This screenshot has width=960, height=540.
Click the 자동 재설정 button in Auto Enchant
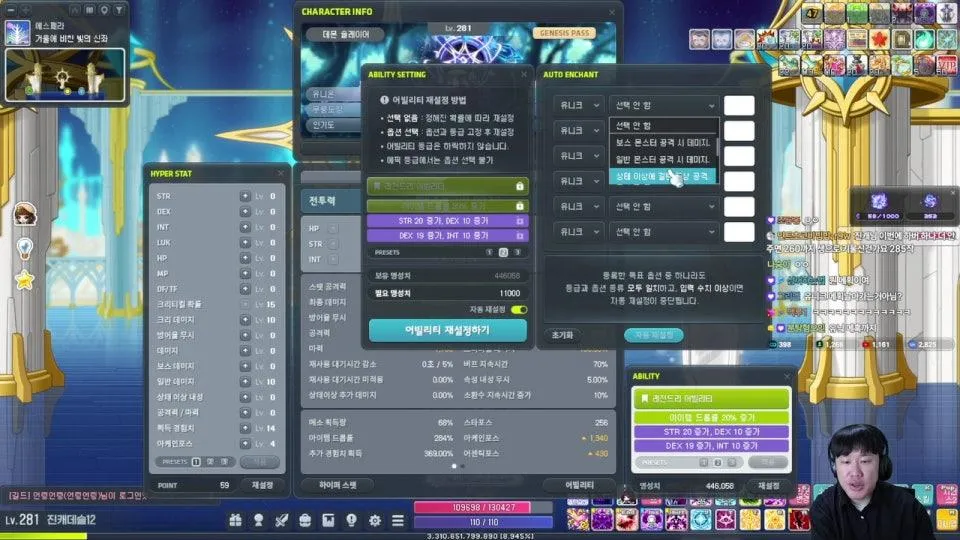[x=653, y=335]
